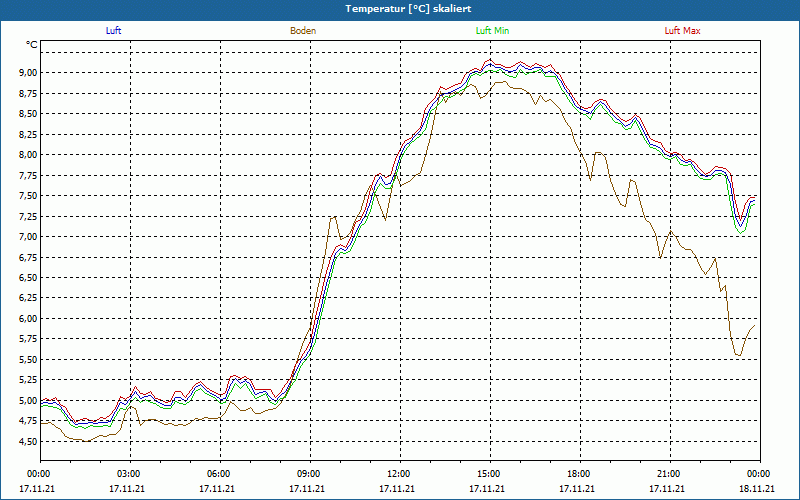Click the 6,00 y-axis value
Screen dimensions: 800x500
[28, 318]
